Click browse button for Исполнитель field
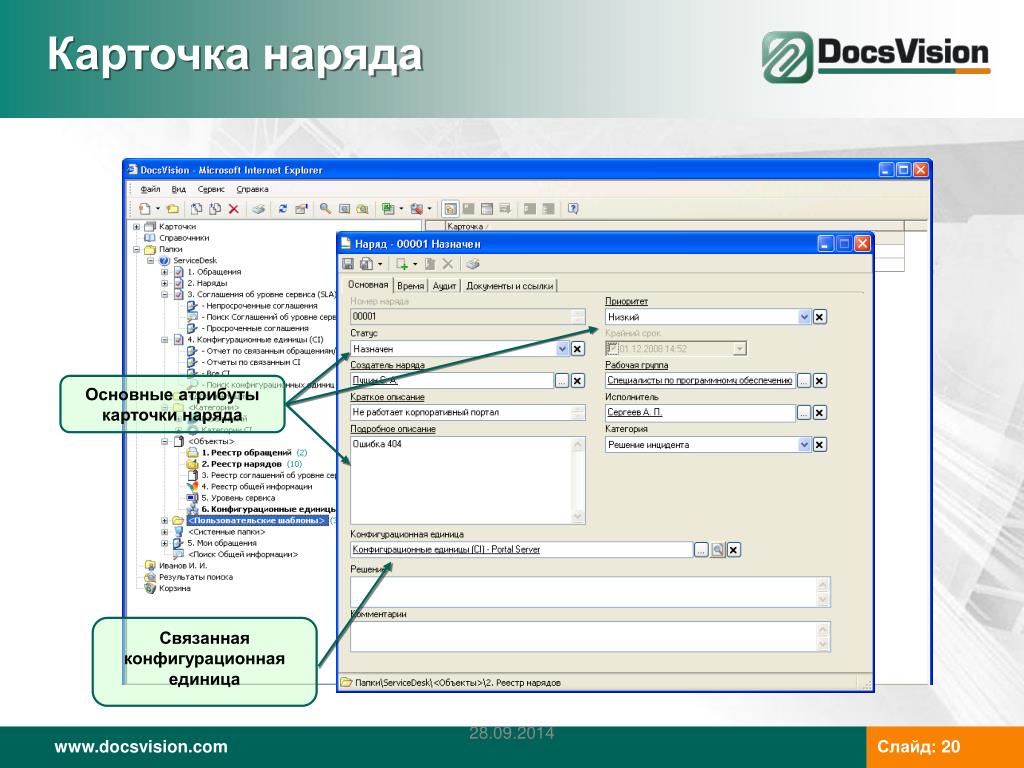This screenshot has height=768, width=1024. coord(804,413)
